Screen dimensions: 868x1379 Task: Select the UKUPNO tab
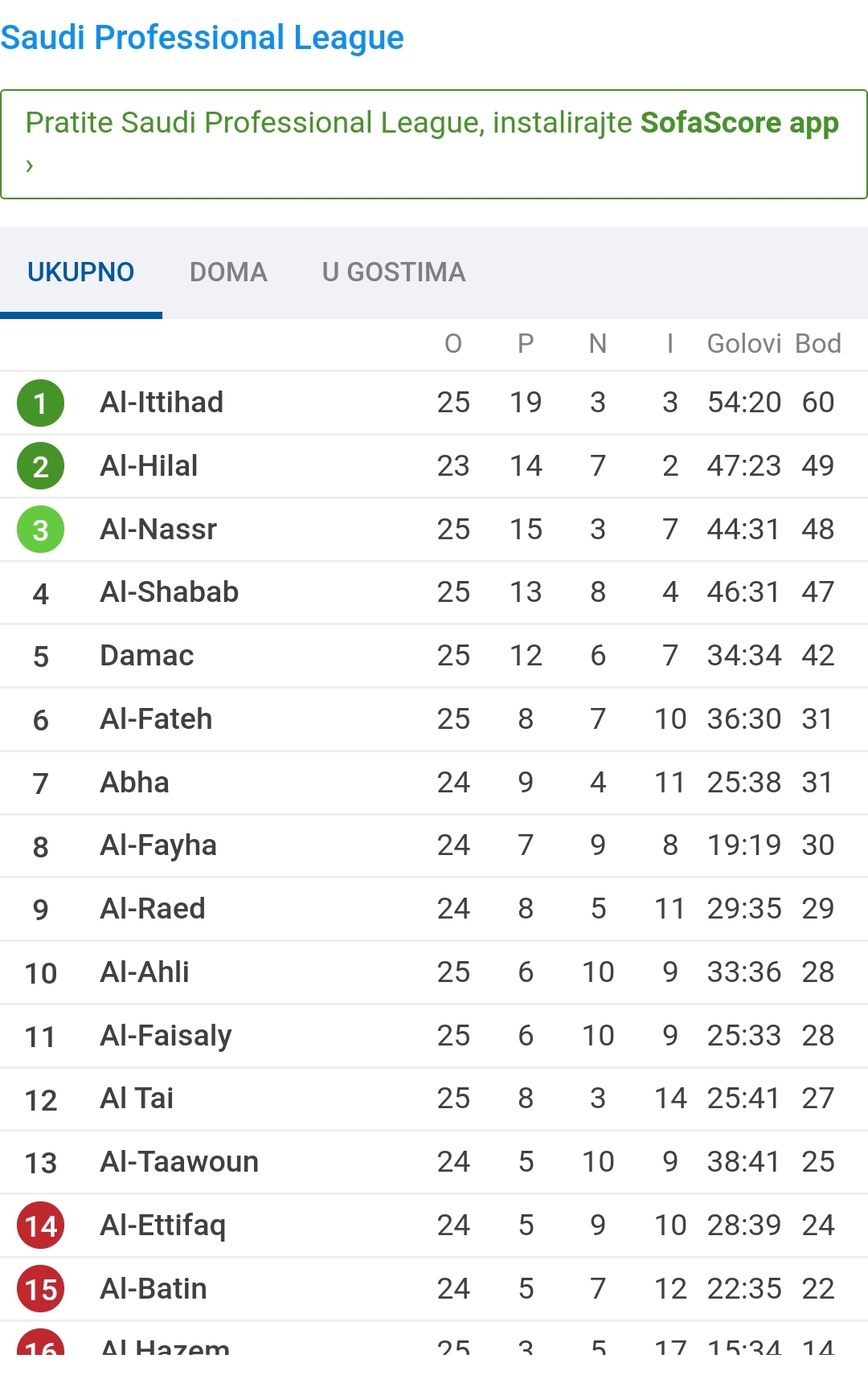tap(80, 272)
